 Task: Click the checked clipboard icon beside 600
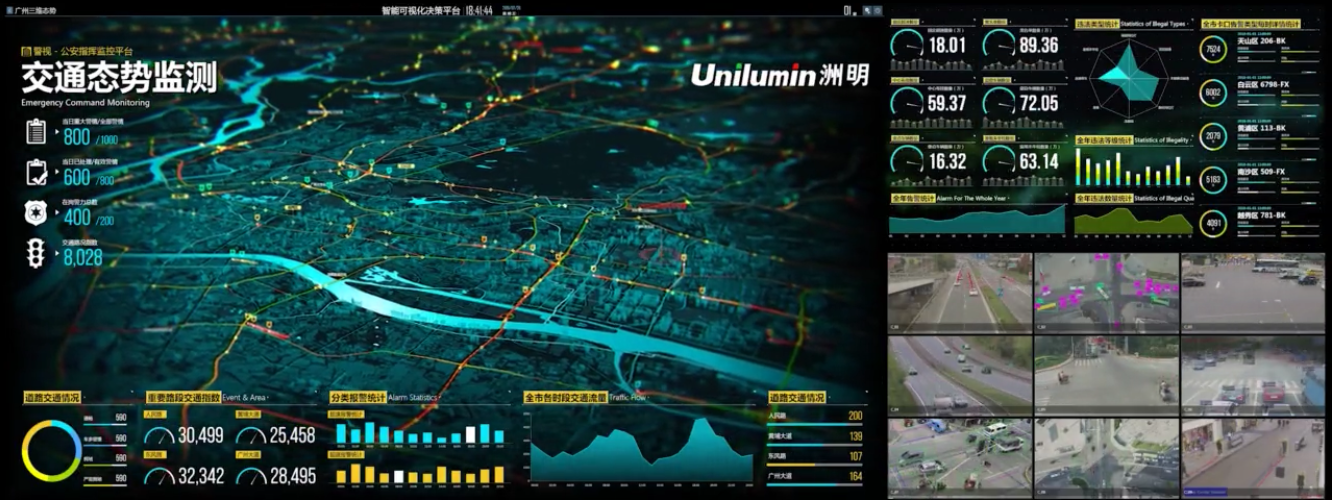37,171
